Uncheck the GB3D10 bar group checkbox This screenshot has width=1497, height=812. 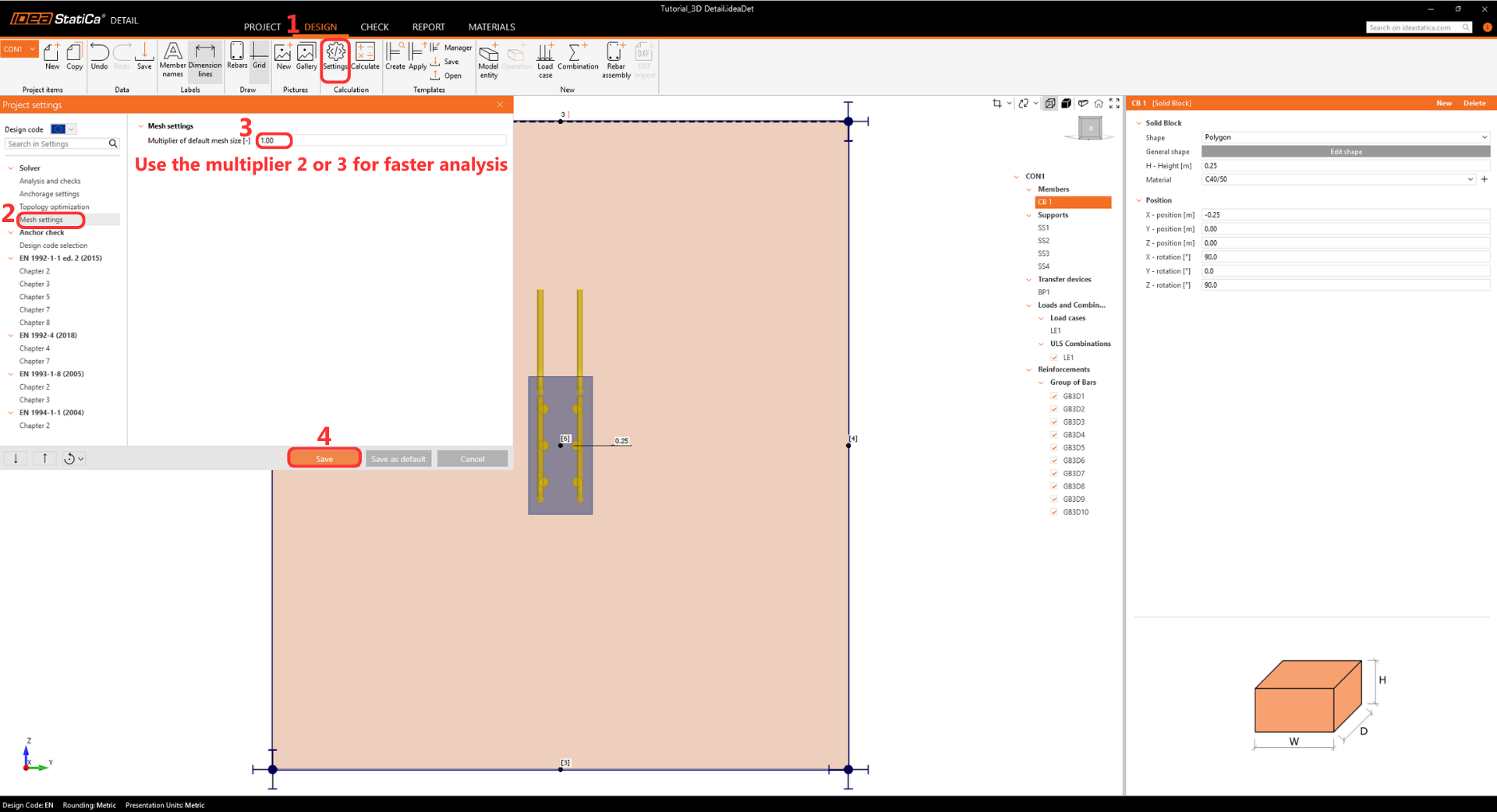click(x=1054, y=512)
